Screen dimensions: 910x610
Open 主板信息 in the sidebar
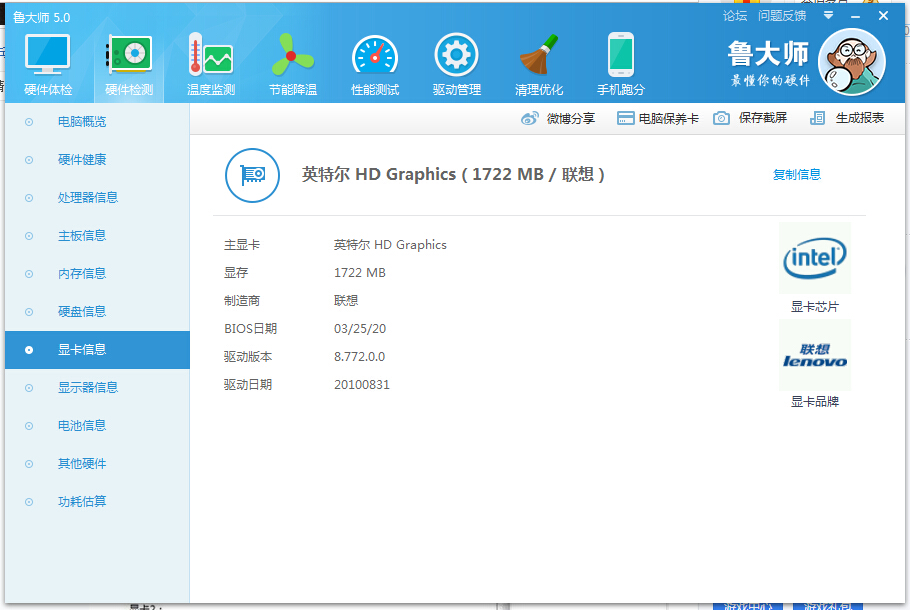pos(97,236)
